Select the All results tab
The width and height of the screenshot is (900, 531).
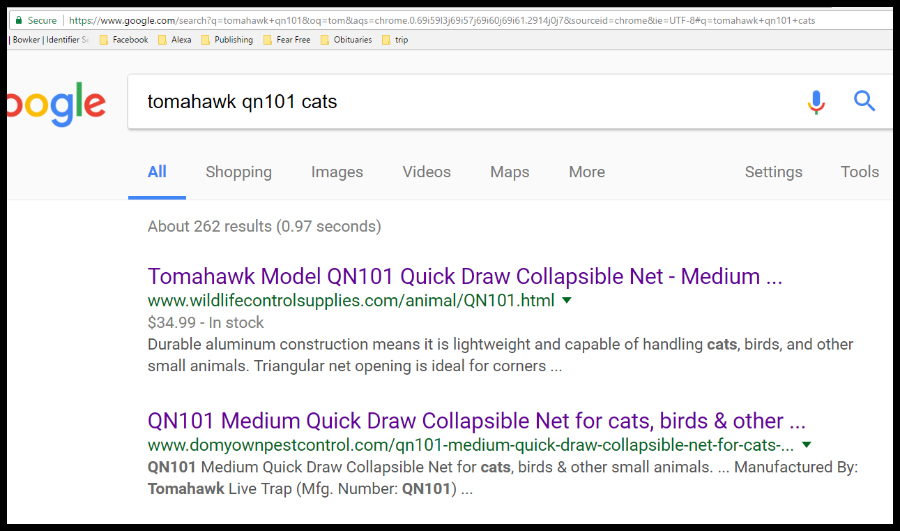tap(157, 172)
